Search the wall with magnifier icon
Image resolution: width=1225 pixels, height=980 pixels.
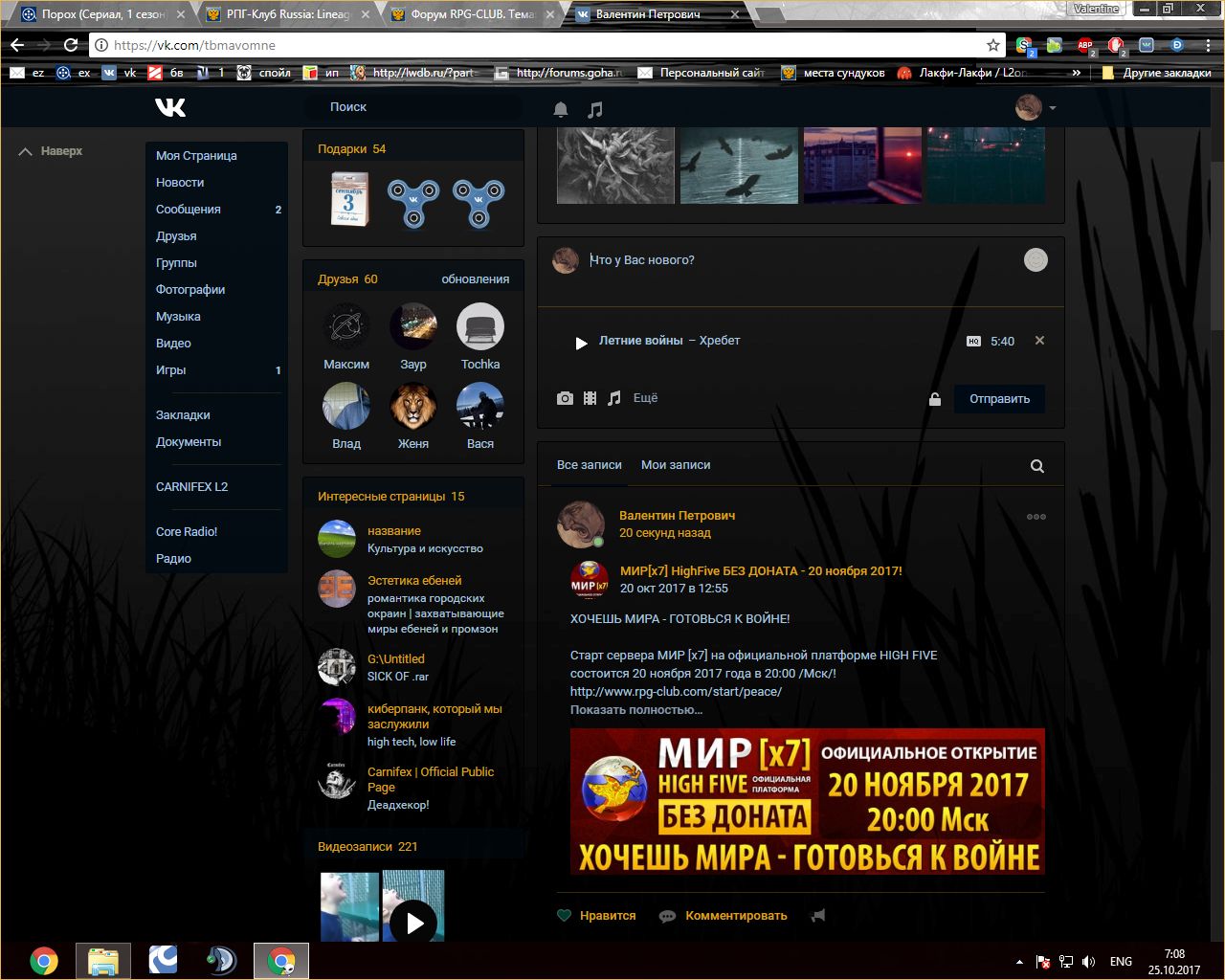[x=1036, y=466]
